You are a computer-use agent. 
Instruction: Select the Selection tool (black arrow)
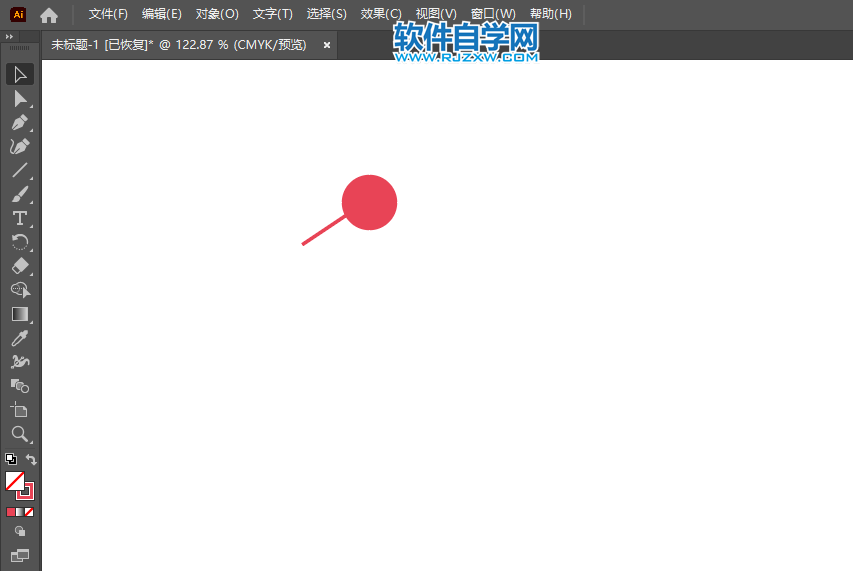coord(20,75)
